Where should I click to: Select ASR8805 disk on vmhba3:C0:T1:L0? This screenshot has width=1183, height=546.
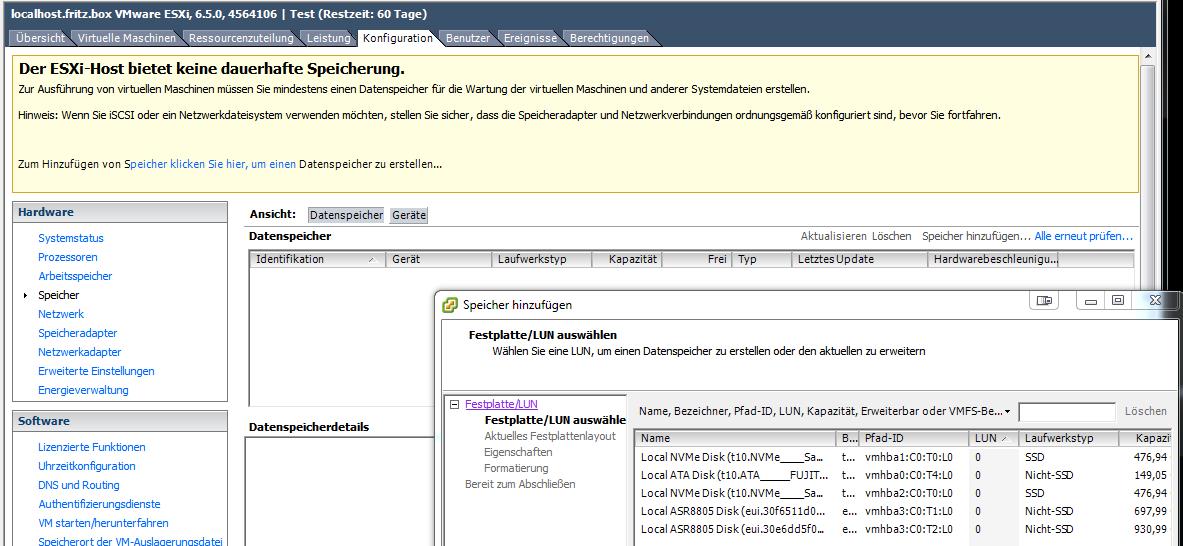point(905,511)
